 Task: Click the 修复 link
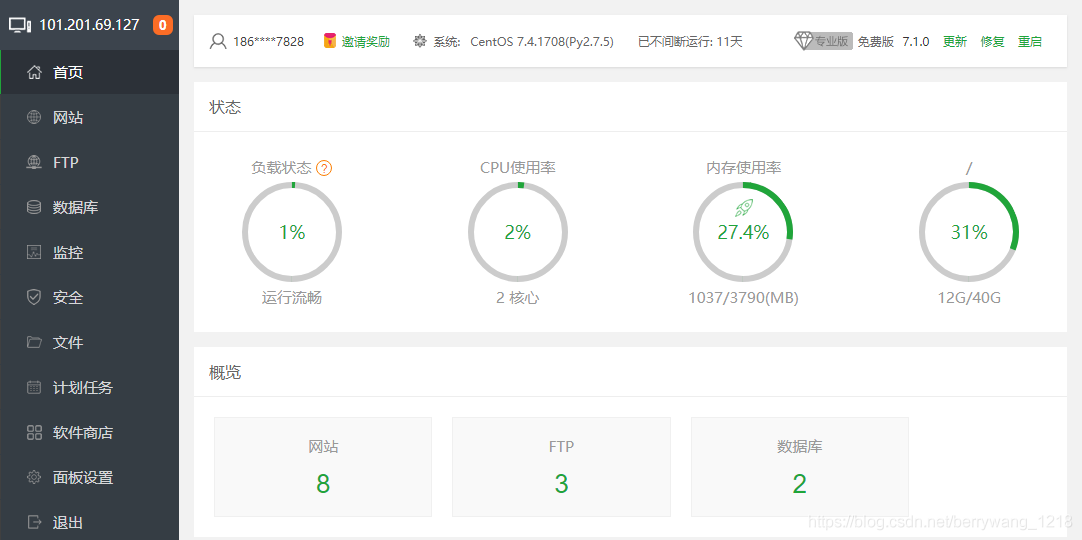pyautogui.click(x=992, y=41)
